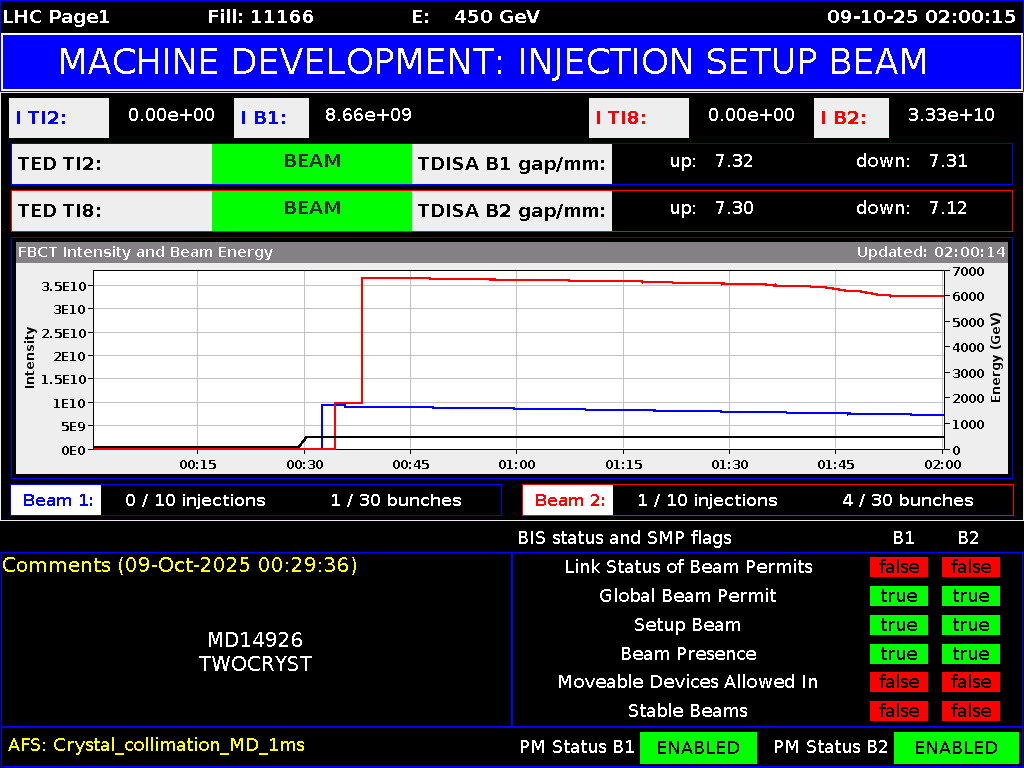Select the I B2 intensity label
Screen dimensions: 1024x768
click(851, 118)
